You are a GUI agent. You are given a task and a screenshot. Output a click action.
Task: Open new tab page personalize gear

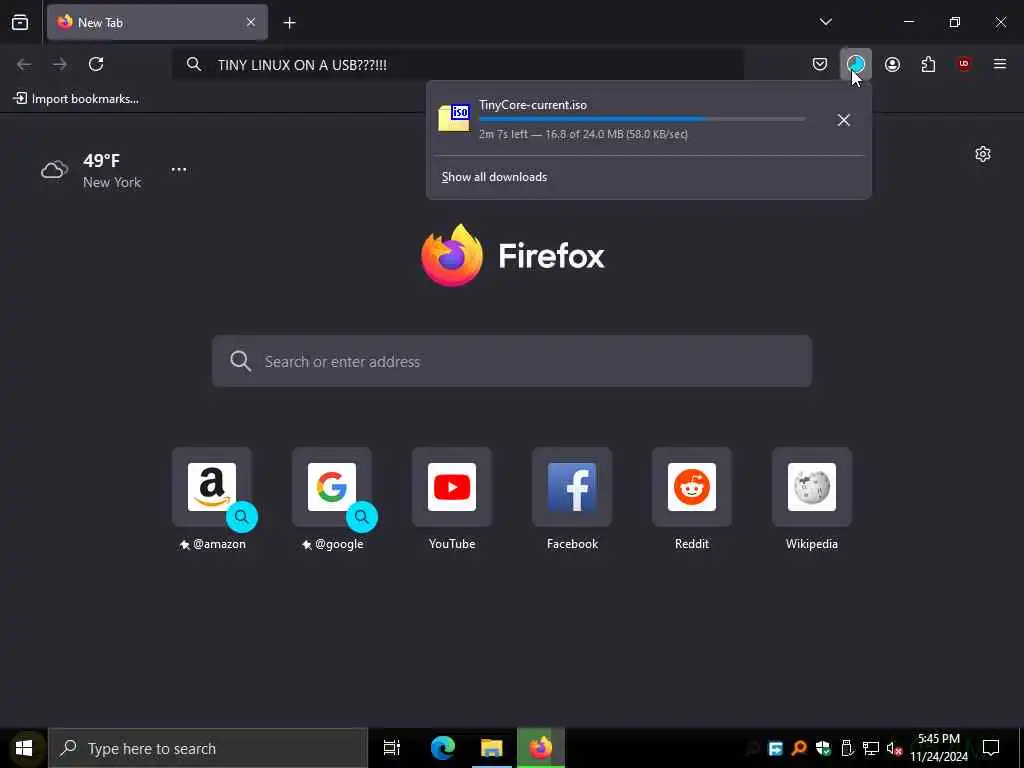point(983,154)
